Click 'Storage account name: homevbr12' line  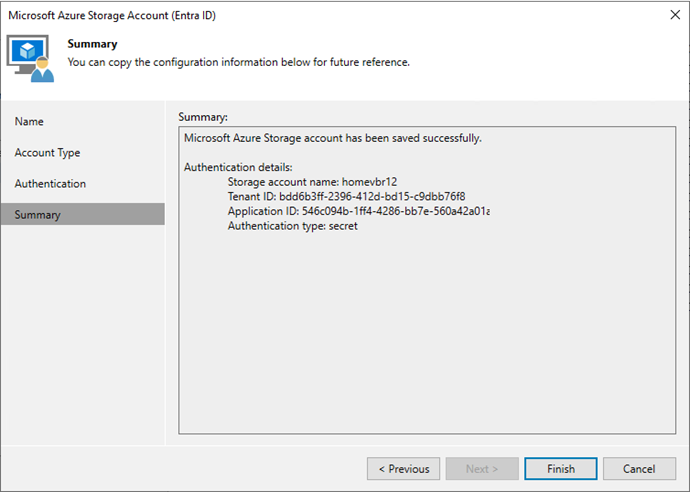click(312, 182)
